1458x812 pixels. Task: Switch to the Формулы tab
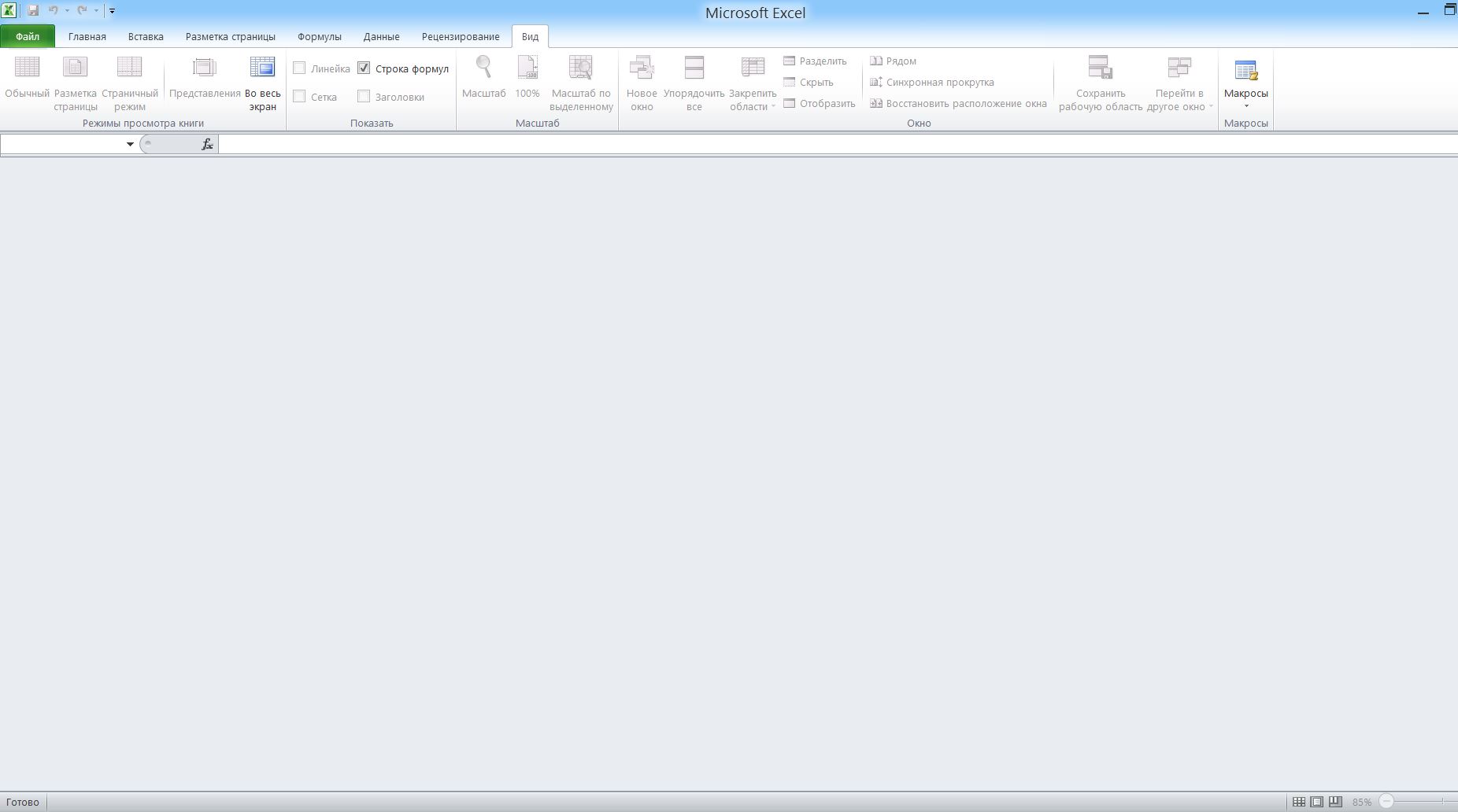320,36
